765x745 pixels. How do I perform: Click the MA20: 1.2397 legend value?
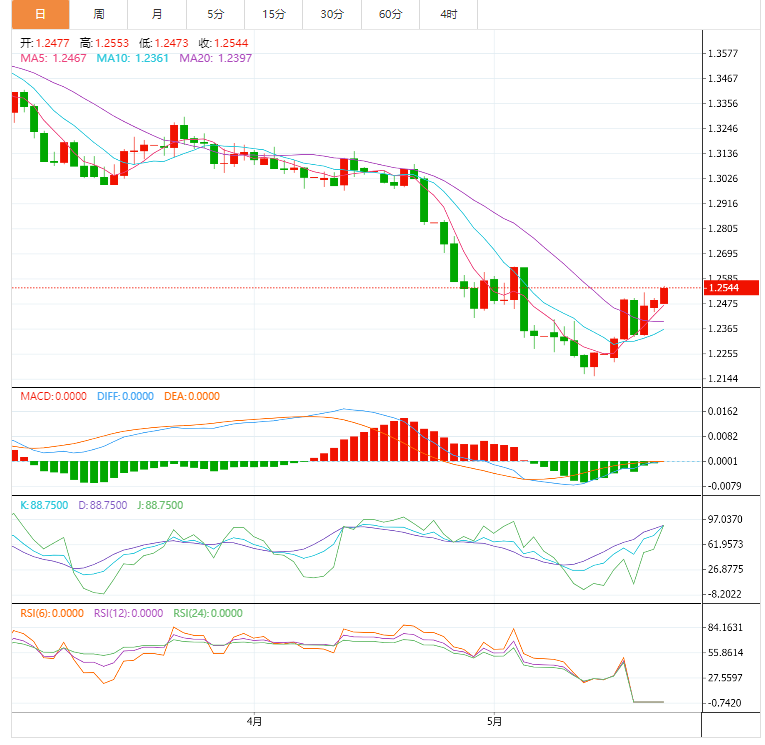215,58
